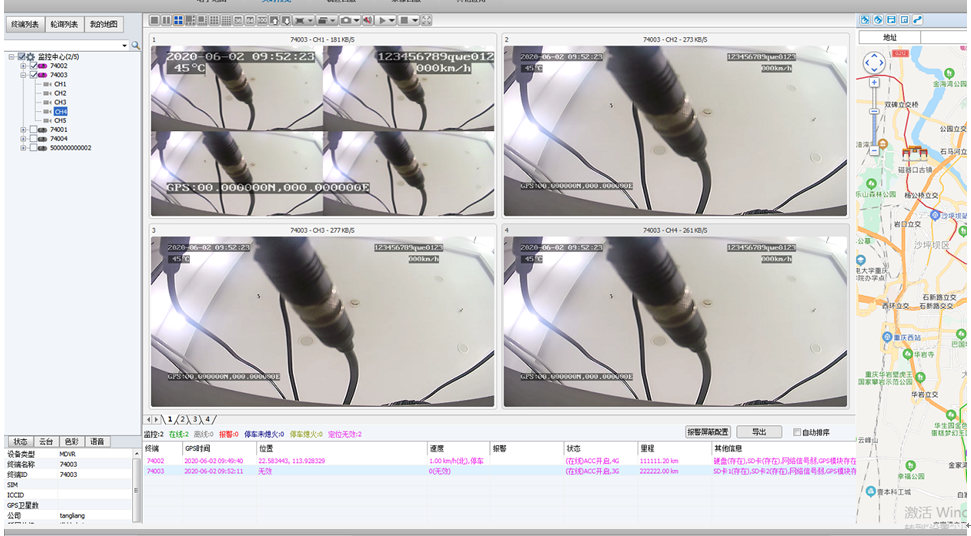Viewport: 971px width, 536px height.
Task: Check the 74004 terminal checkbox
Action: (33, 139)
